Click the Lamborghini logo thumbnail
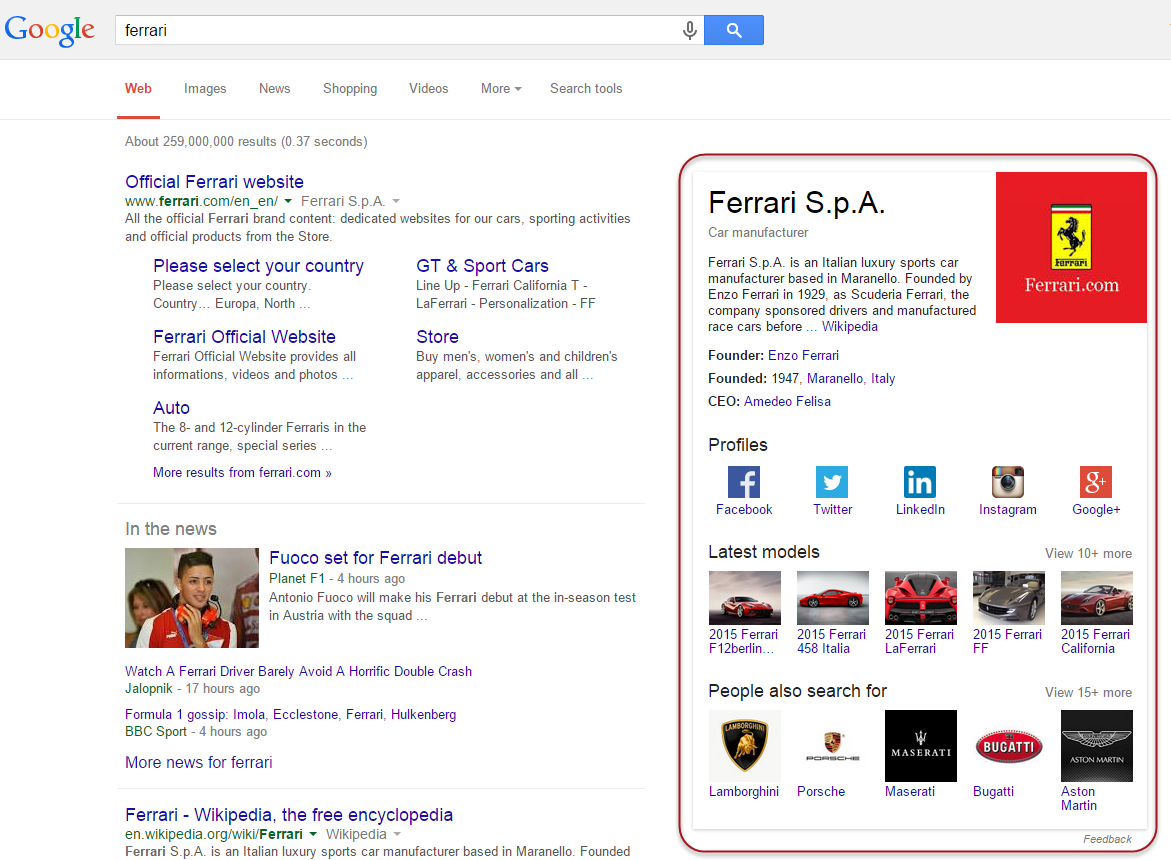 coord(744,745)
